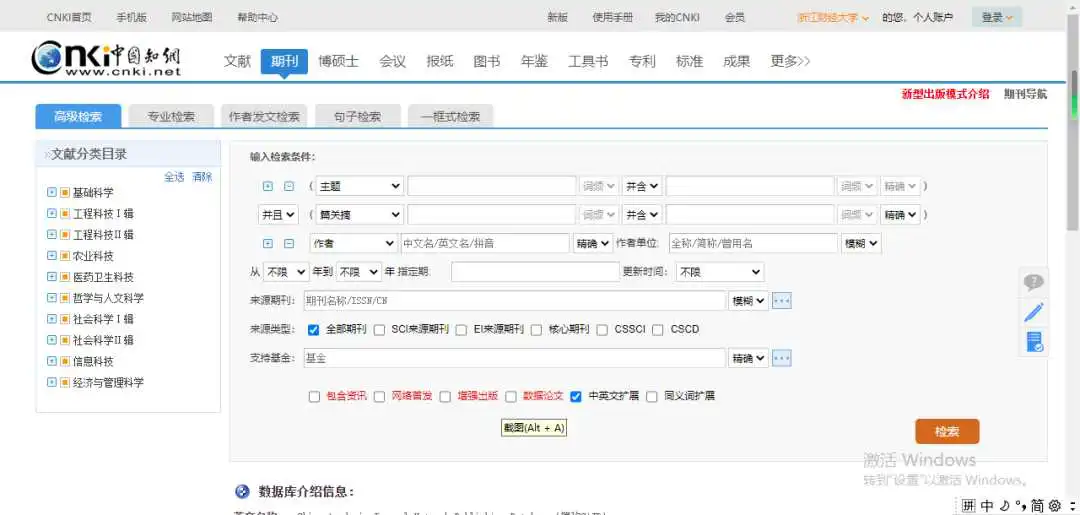
Task: Expand the 农业科技 tree node
Action: [x=52, y=255]
